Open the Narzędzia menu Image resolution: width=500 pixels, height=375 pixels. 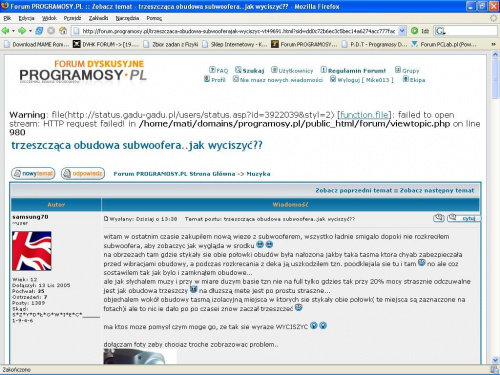tap(127, 18)
